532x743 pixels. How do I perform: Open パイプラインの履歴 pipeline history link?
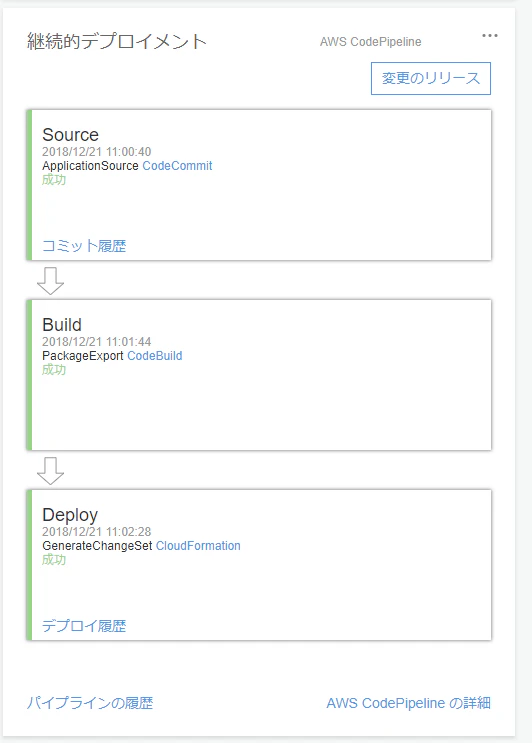point(90,703)
